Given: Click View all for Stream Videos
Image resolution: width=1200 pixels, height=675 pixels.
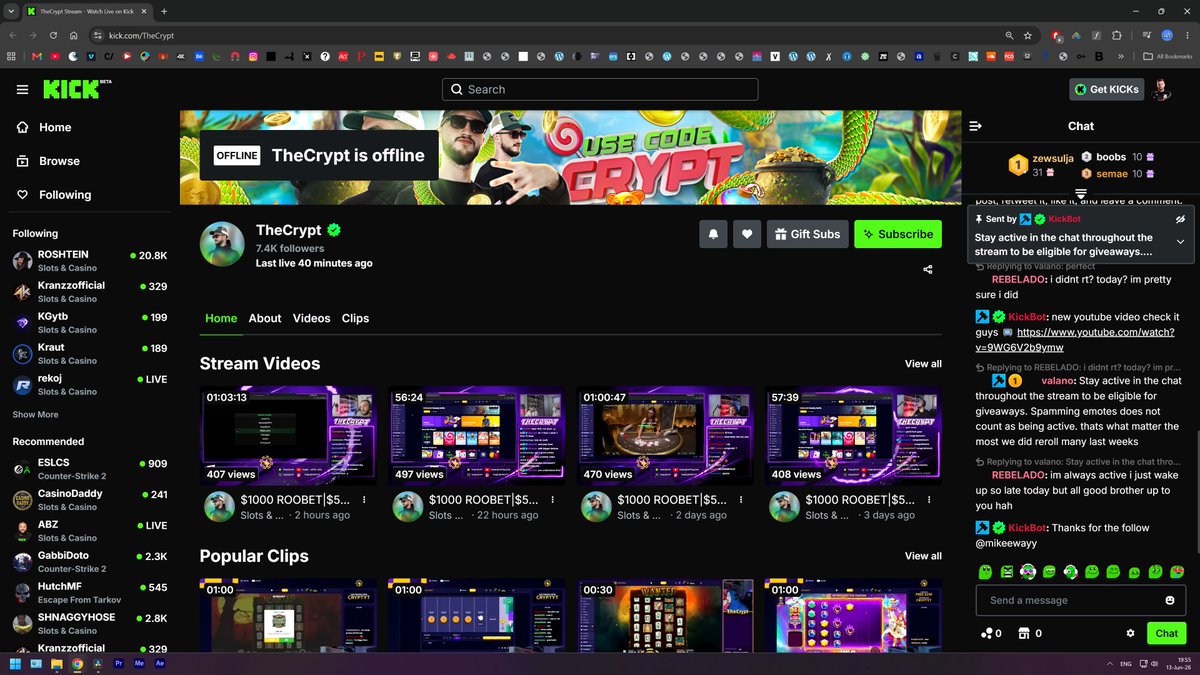Looking at the screenshot, I should click(x=923, y=364).
